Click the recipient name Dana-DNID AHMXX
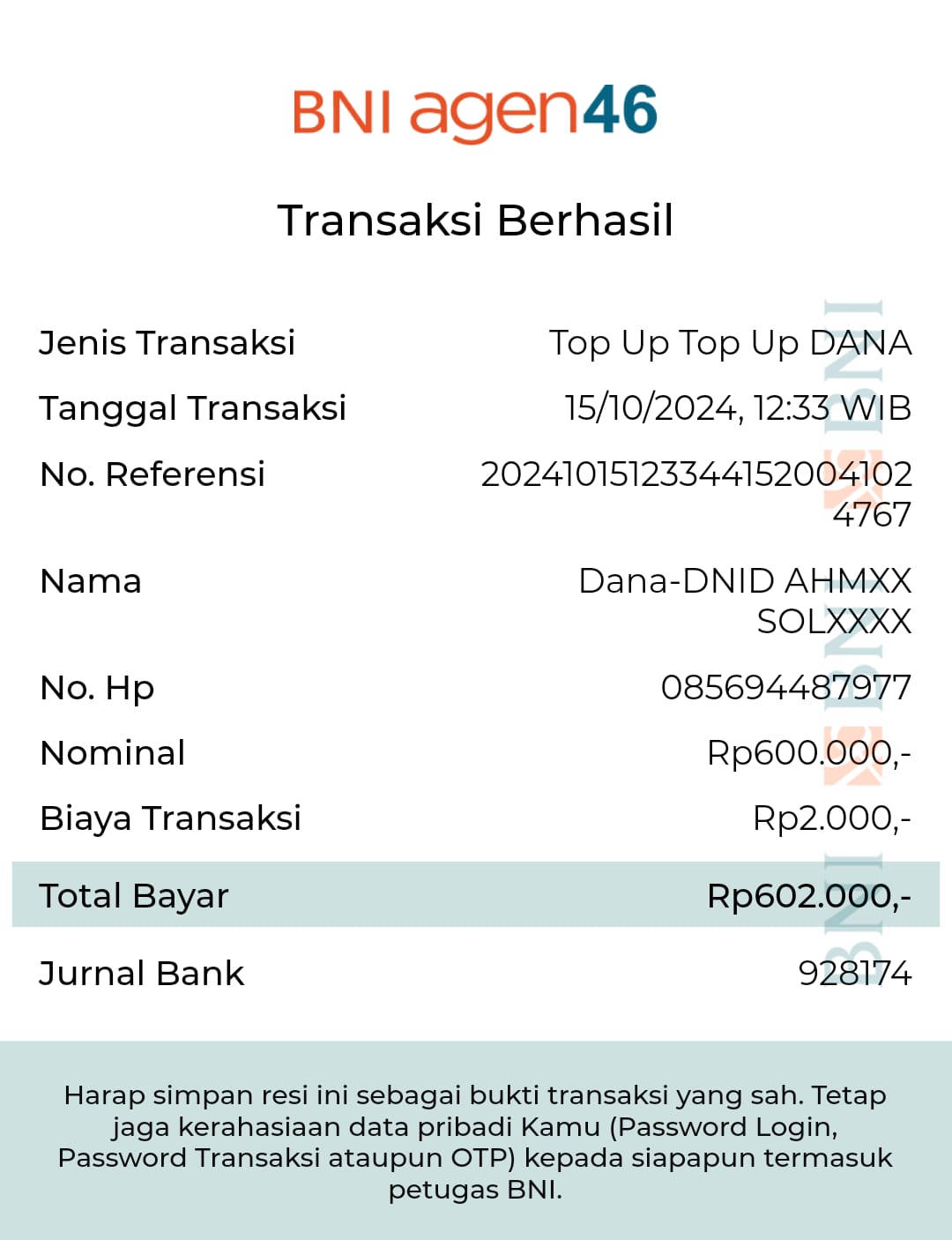The height and width of the screenshot is (1240, 952). [x=745, y=582]
